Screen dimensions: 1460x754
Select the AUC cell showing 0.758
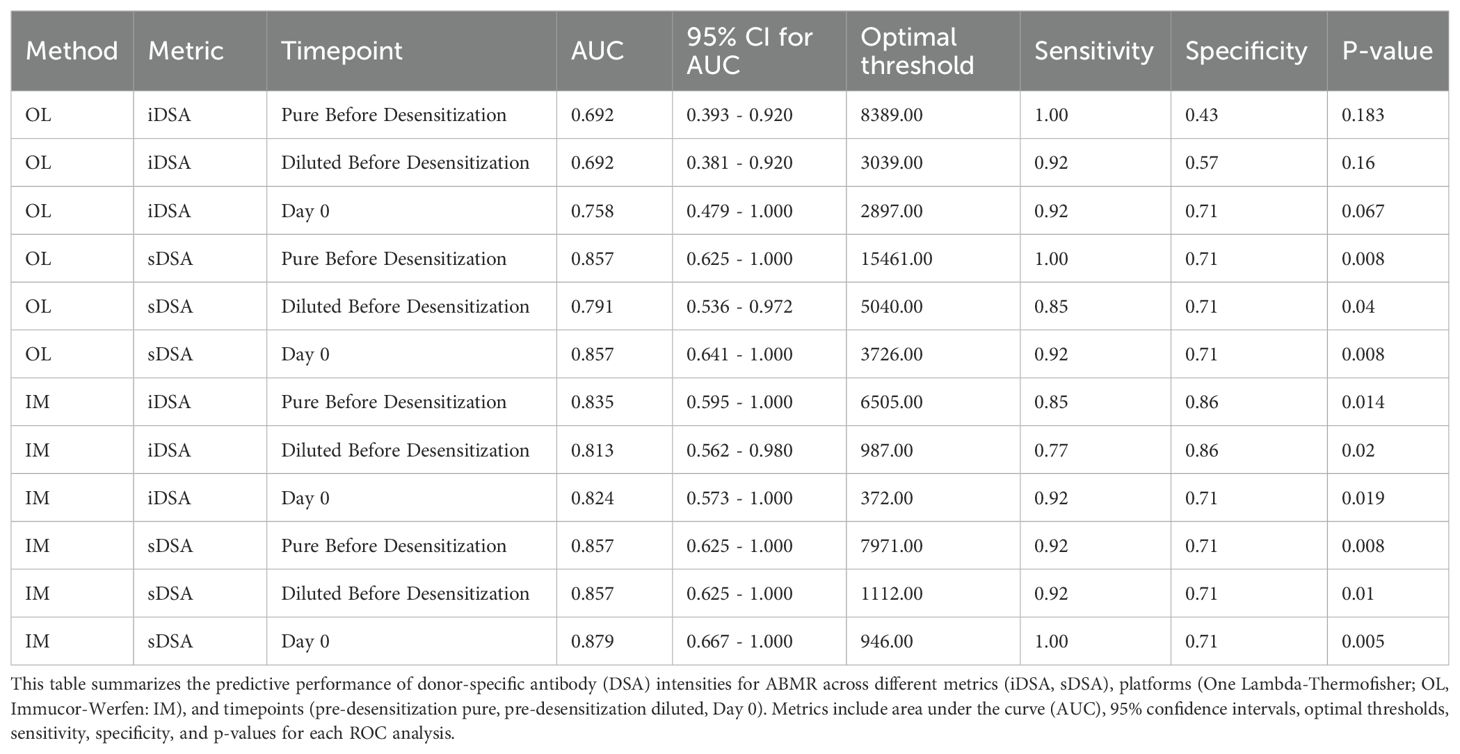click(x=592, y=211)
